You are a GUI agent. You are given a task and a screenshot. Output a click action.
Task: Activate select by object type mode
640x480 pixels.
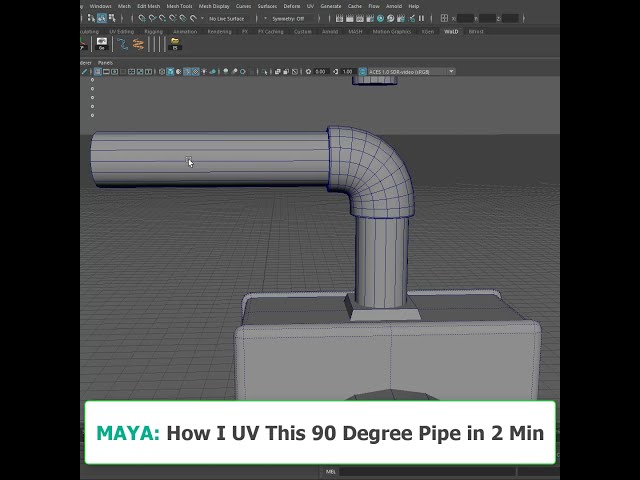pos(102,18)
